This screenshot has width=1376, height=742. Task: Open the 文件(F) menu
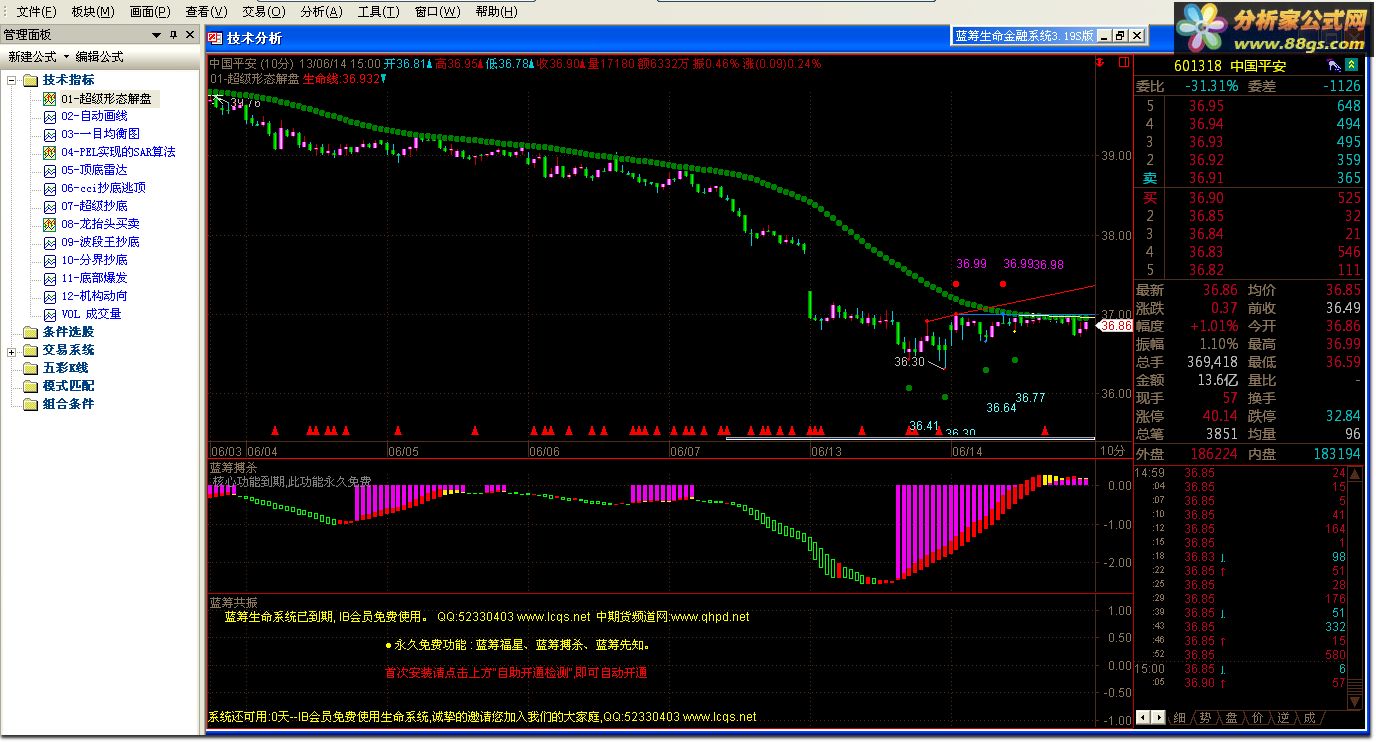pyautogui.click(x=37, y=12)
